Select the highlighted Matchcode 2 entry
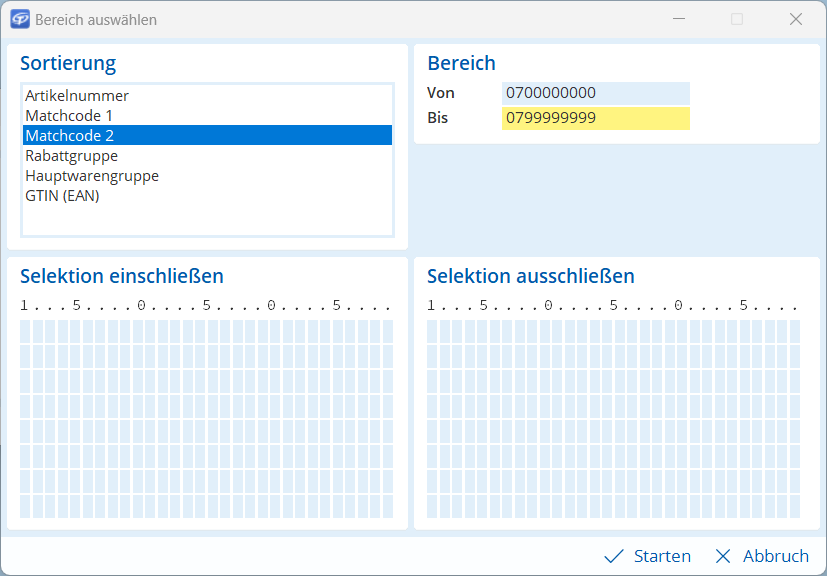This screenshot has width=827, height=576. (69, 136)
